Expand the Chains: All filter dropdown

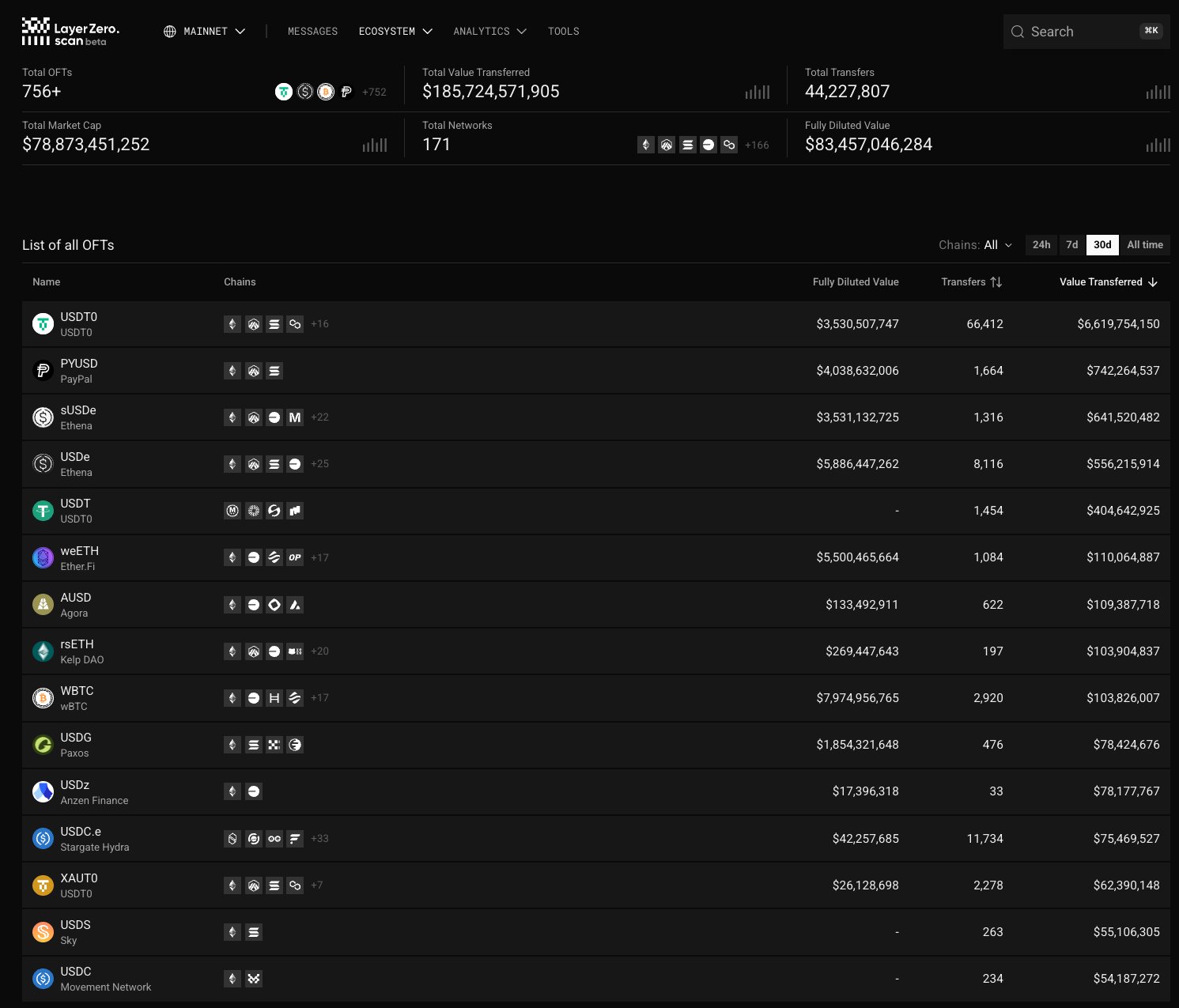[975, 245]
